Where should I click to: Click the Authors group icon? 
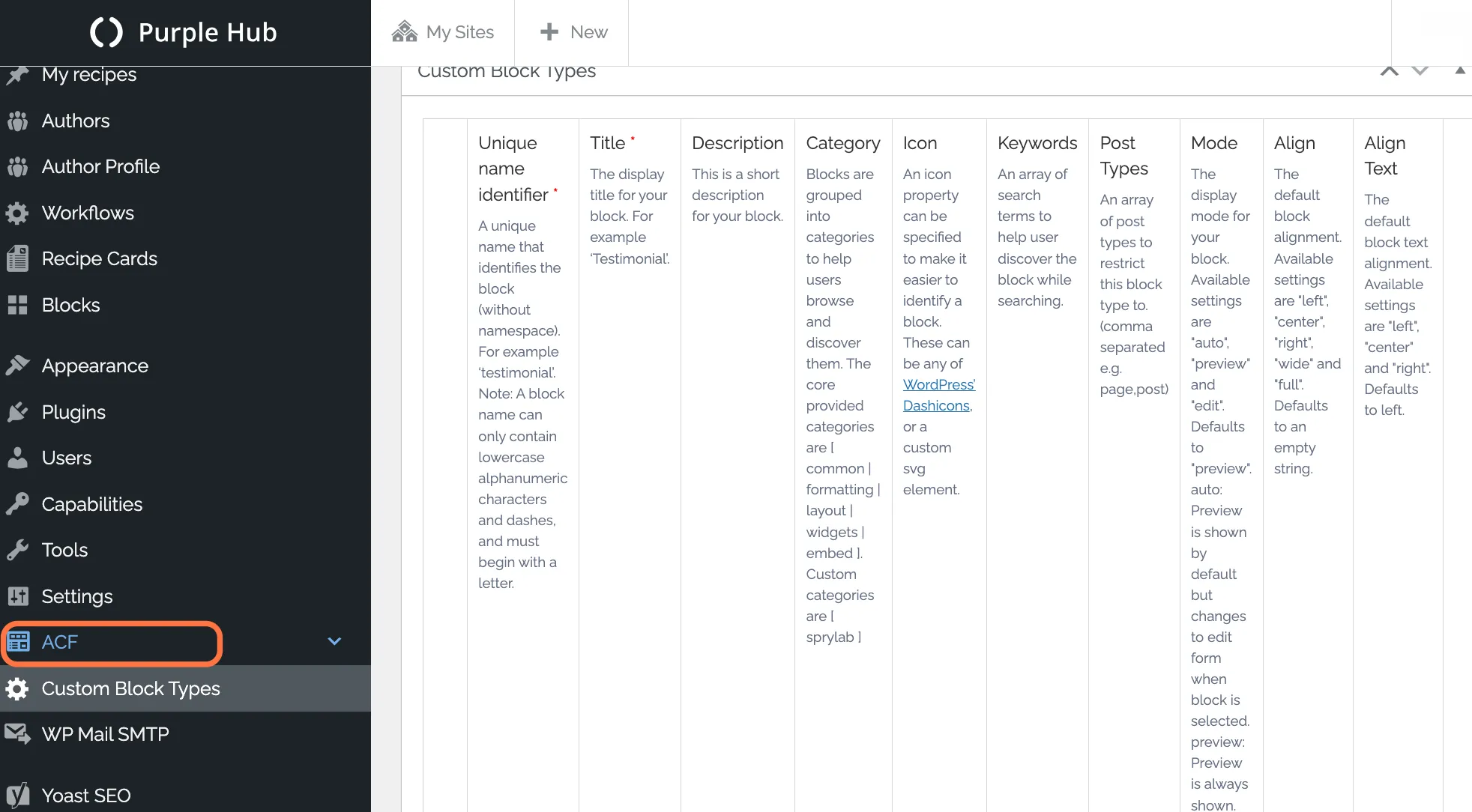tap(17, 121)
